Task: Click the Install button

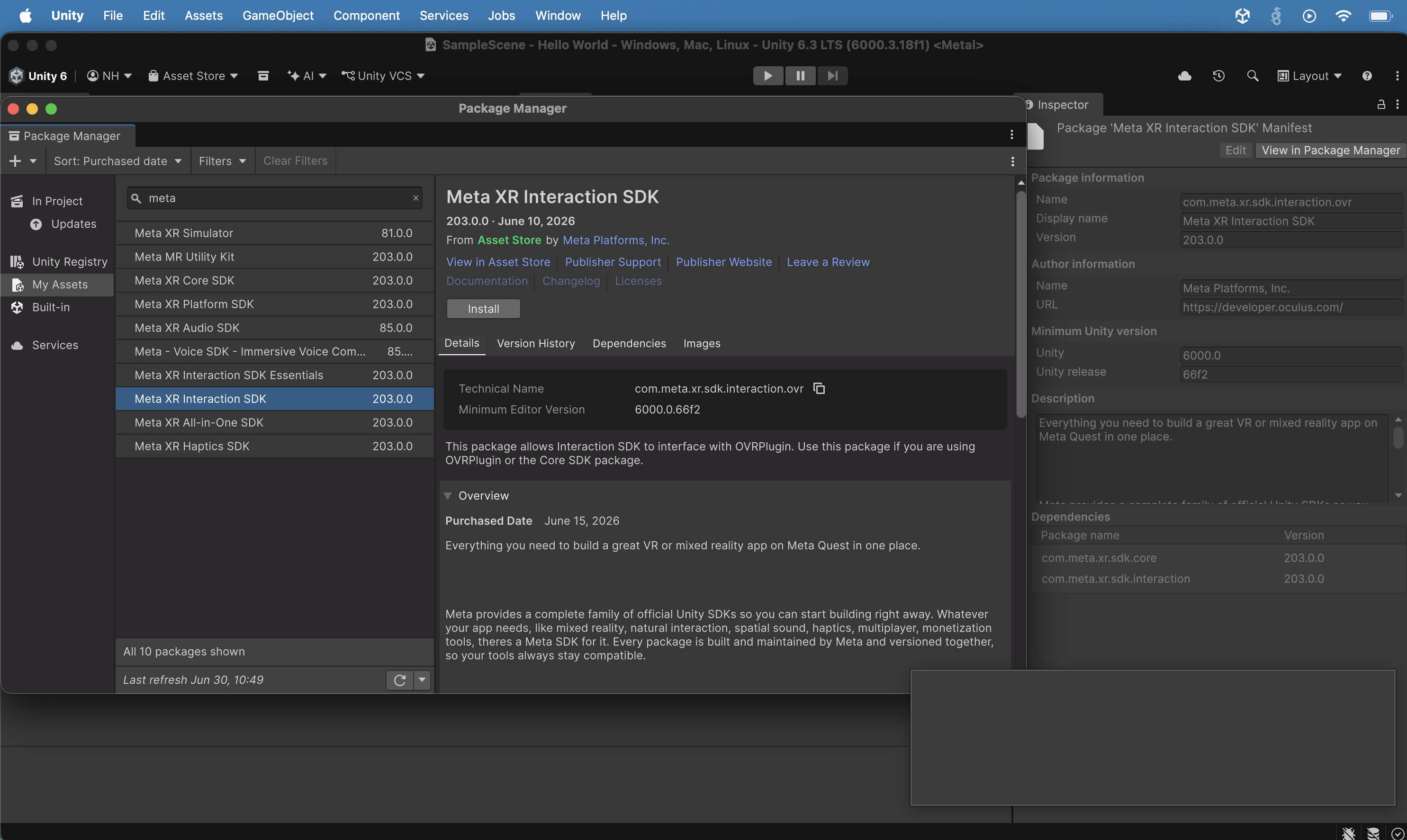Action: 483,309
